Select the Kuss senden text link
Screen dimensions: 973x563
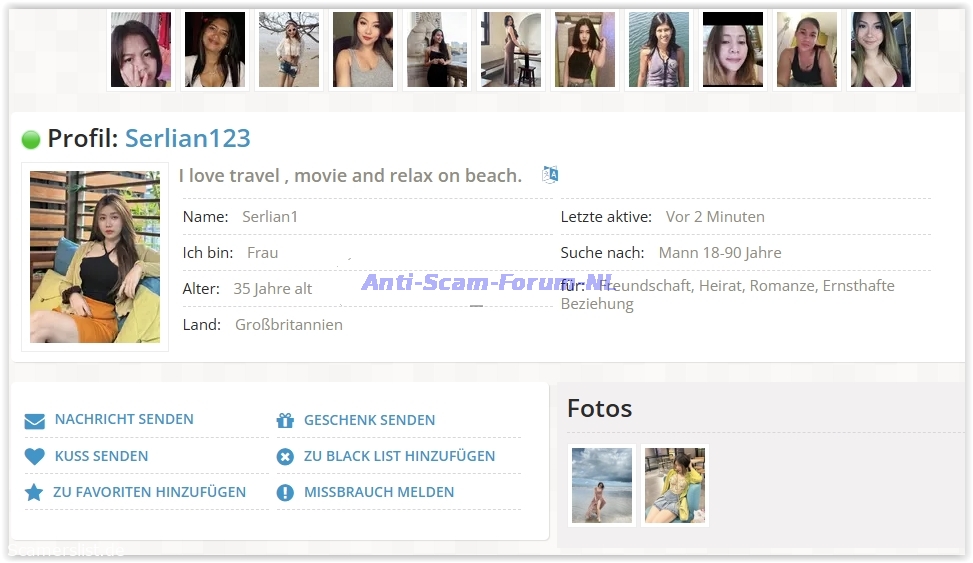[x=101, y=456]
